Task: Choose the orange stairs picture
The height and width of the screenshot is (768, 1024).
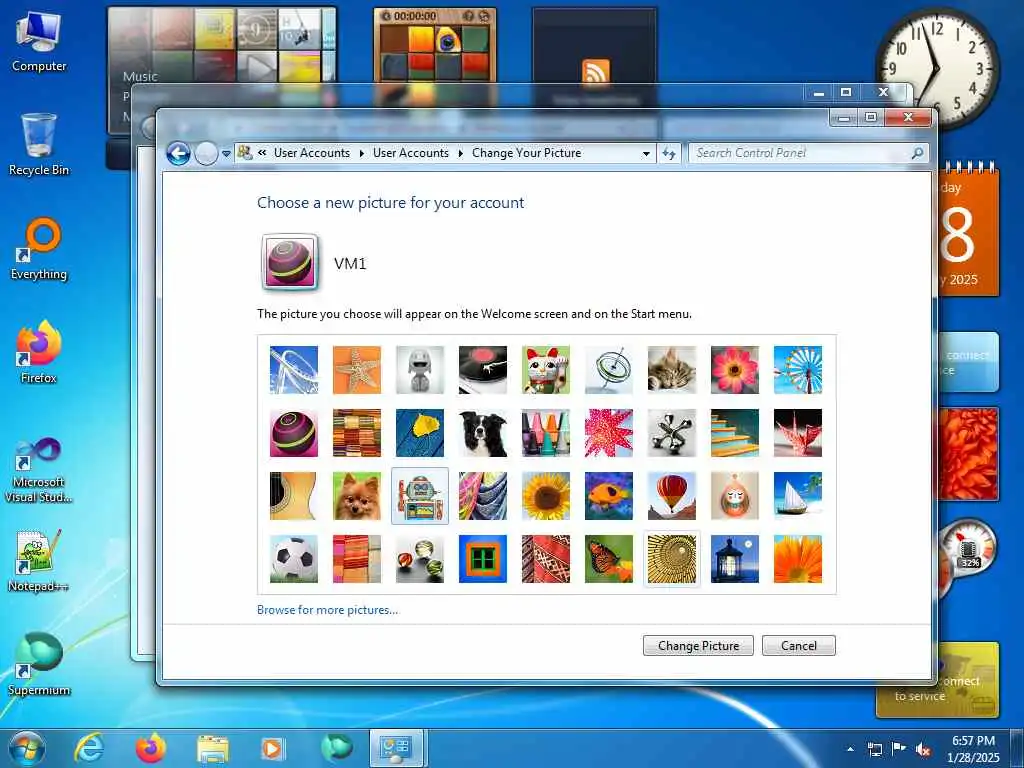Action: click(x=735, y=433)
